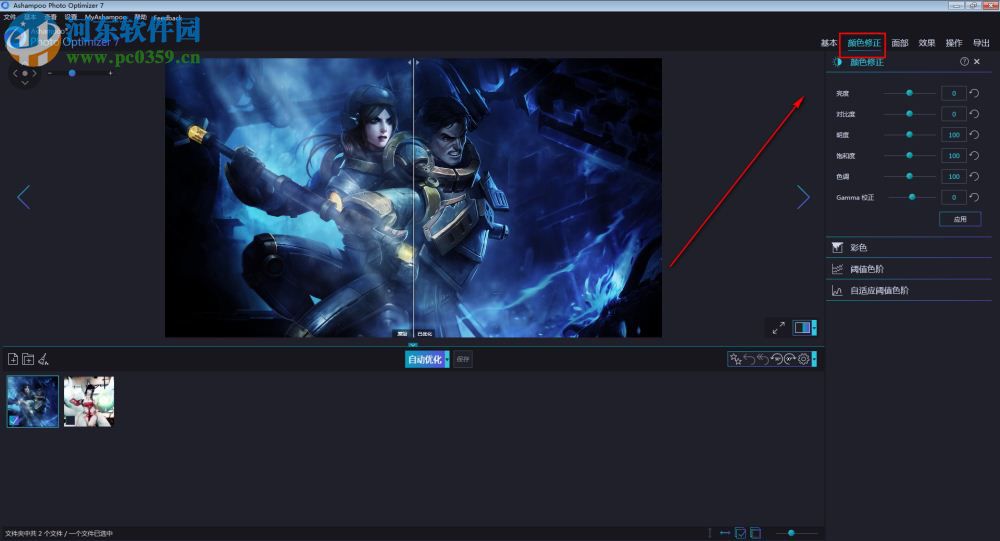Close the 颜色修正 panel
The image size is (1000, 541).
pyautogui.click(x=977, y=61)
